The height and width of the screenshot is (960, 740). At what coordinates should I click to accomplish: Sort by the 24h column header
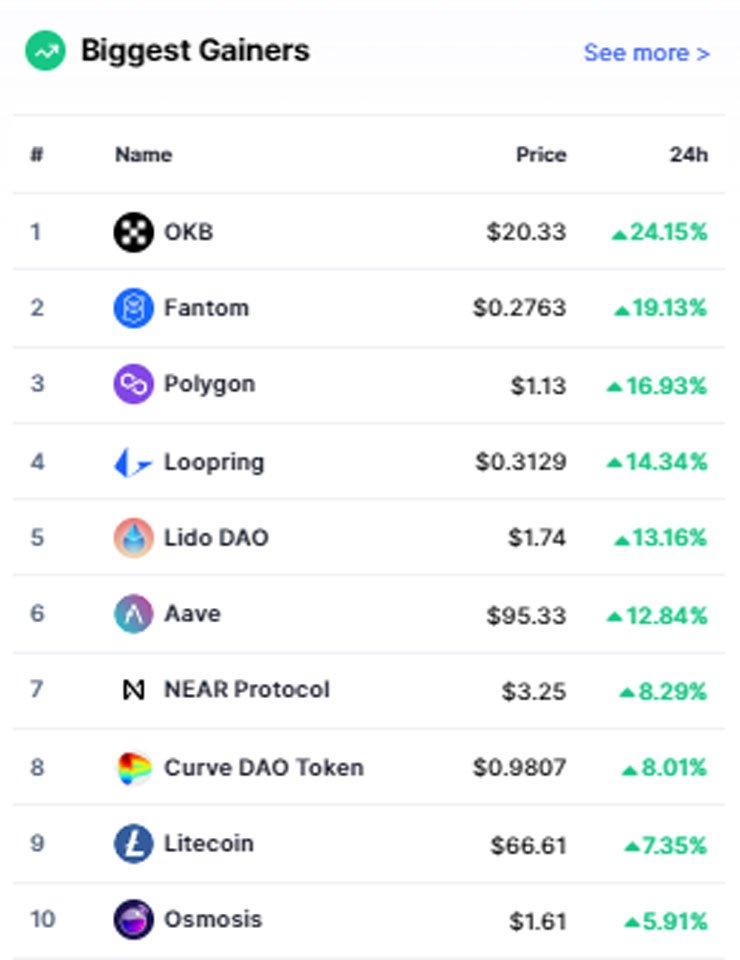[x=689, y=155]
